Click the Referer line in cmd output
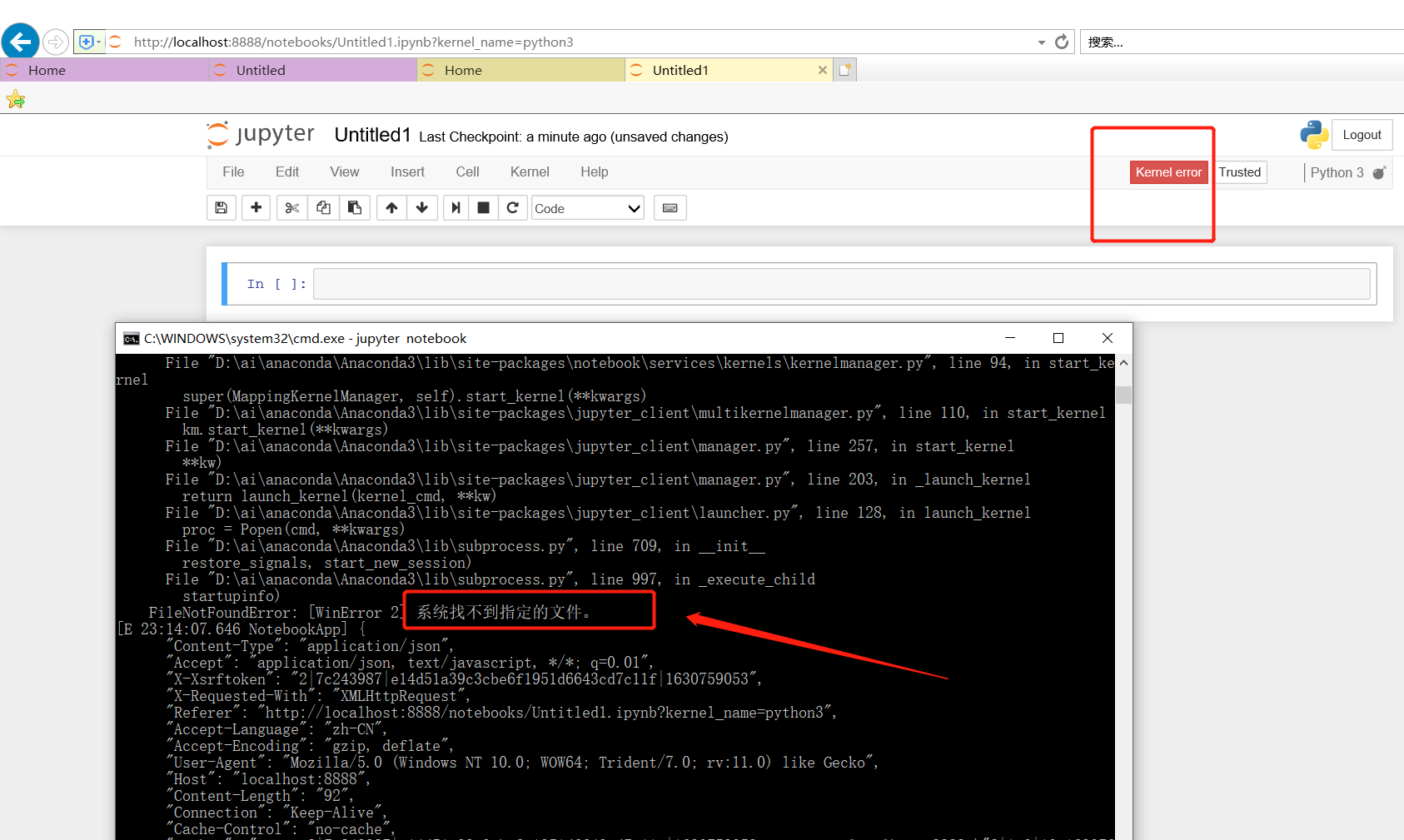The height and width of the screenshot is (840, 1404). point(503,713)
